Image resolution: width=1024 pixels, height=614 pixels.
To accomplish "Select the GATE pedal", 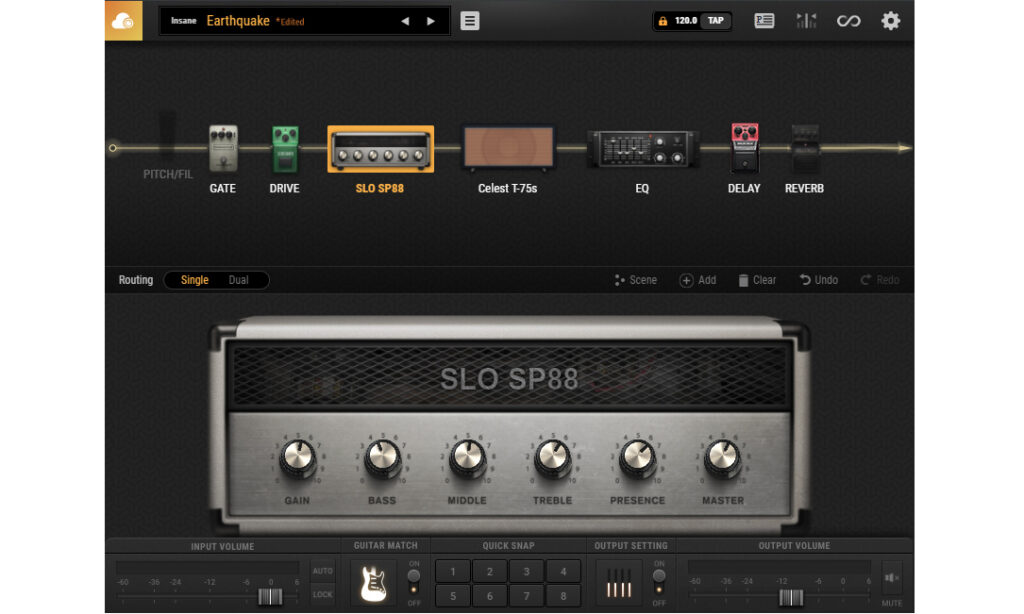I will [x=223, y=149].
